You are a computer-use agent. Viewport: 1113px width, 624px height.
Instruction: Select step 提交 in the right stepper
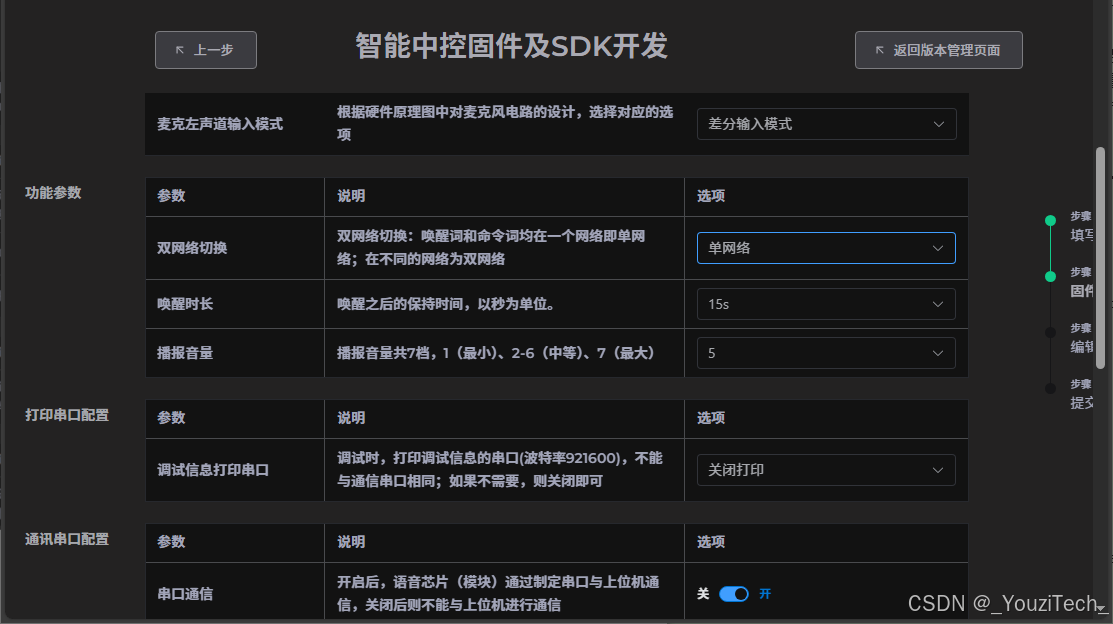tap(1051, 389)
